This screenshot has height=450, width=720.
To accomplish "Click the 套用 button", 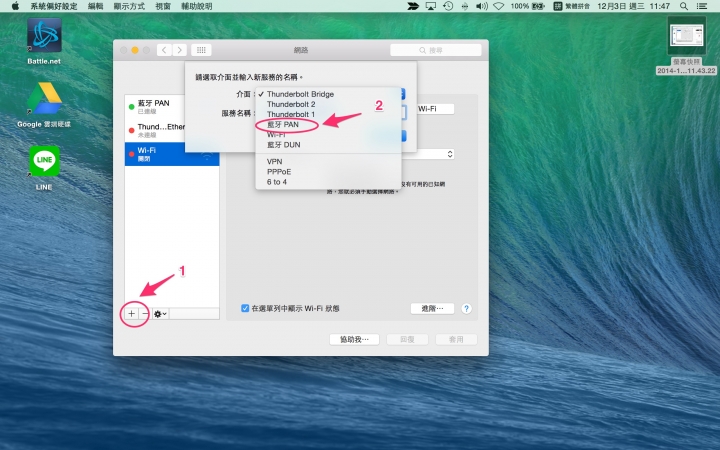I will click(456, 339).
